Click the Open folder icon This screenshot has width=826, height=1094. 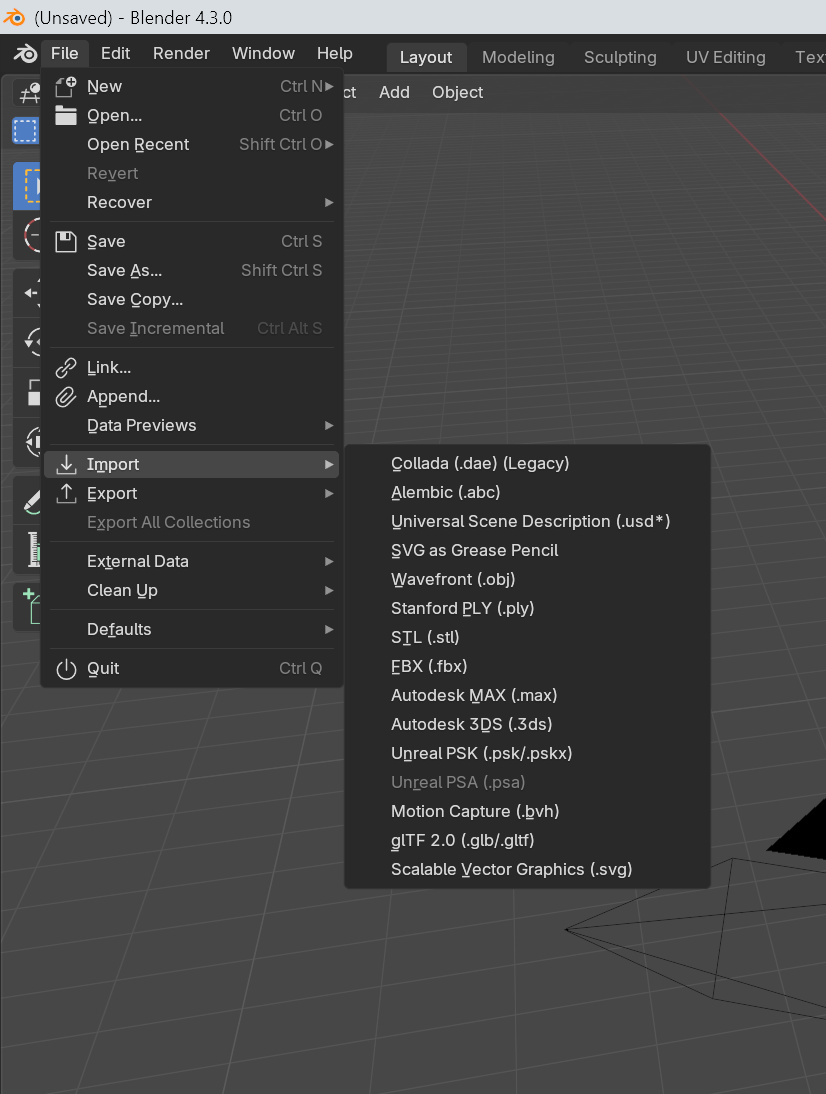tap(66, 115)
